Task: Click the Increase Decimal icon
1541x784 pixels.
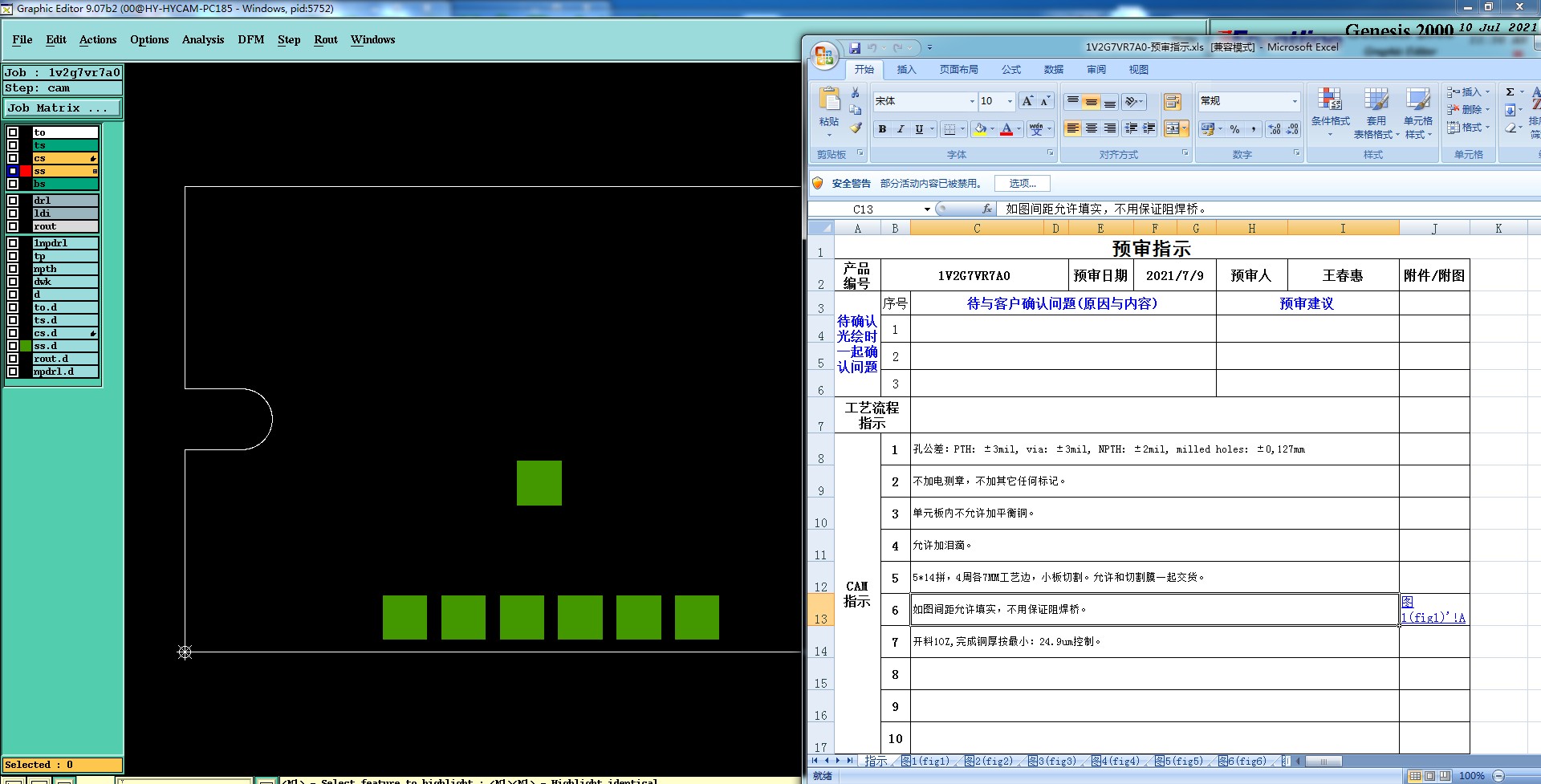Action: pyautogui.click(x=1275, y=129)
